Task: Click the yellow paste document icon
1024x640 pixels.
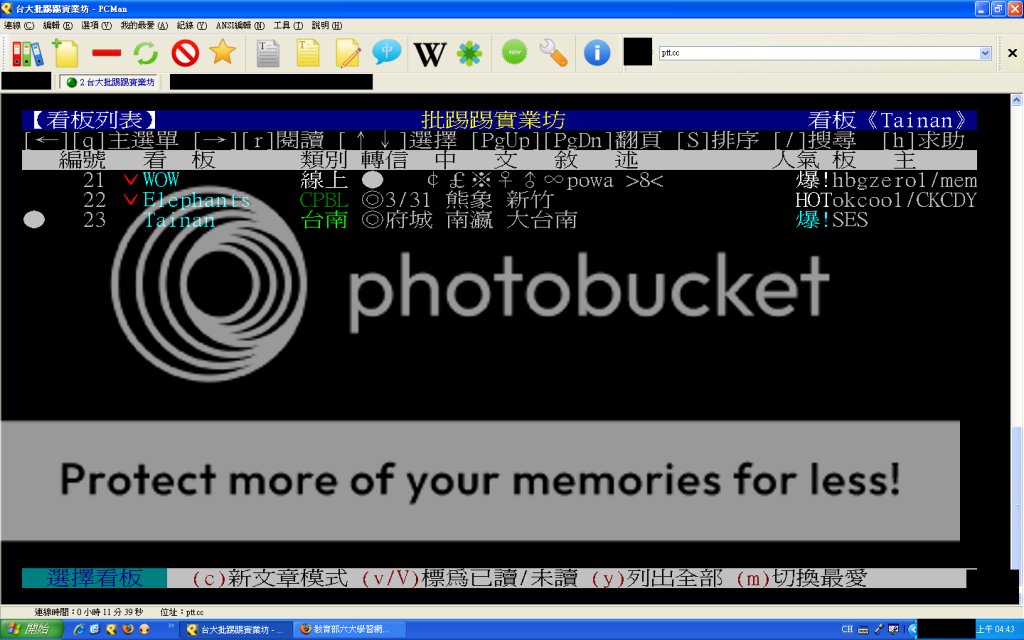Action: point(308,53)
